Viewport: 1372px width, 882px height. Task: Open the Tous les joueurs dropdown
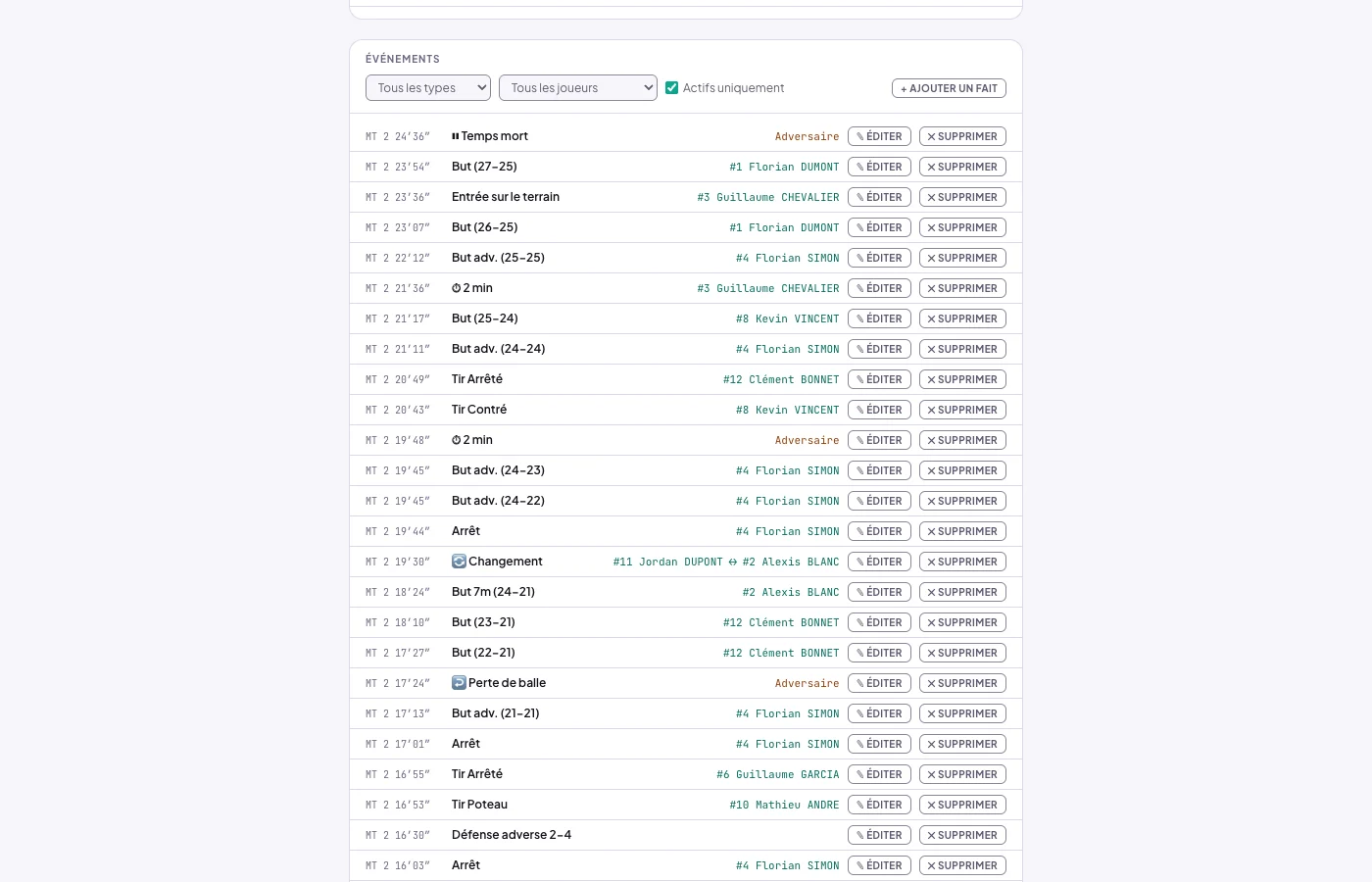[x=578, y=88]
